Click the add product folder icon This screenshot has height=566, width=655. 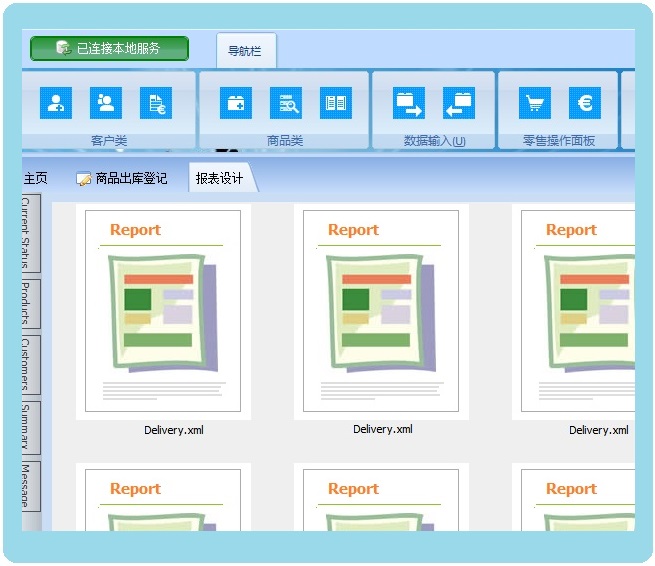click(236, 103)
